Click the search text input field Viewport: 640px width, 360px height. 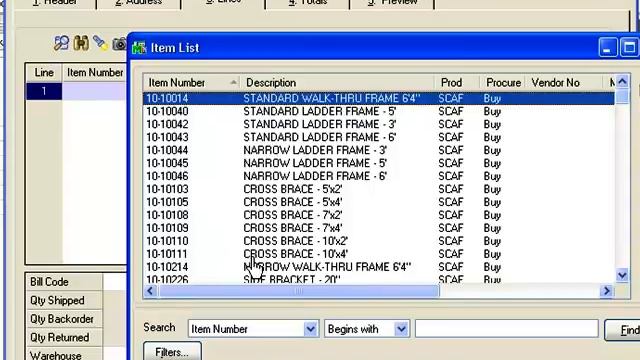tap(507, 329)
